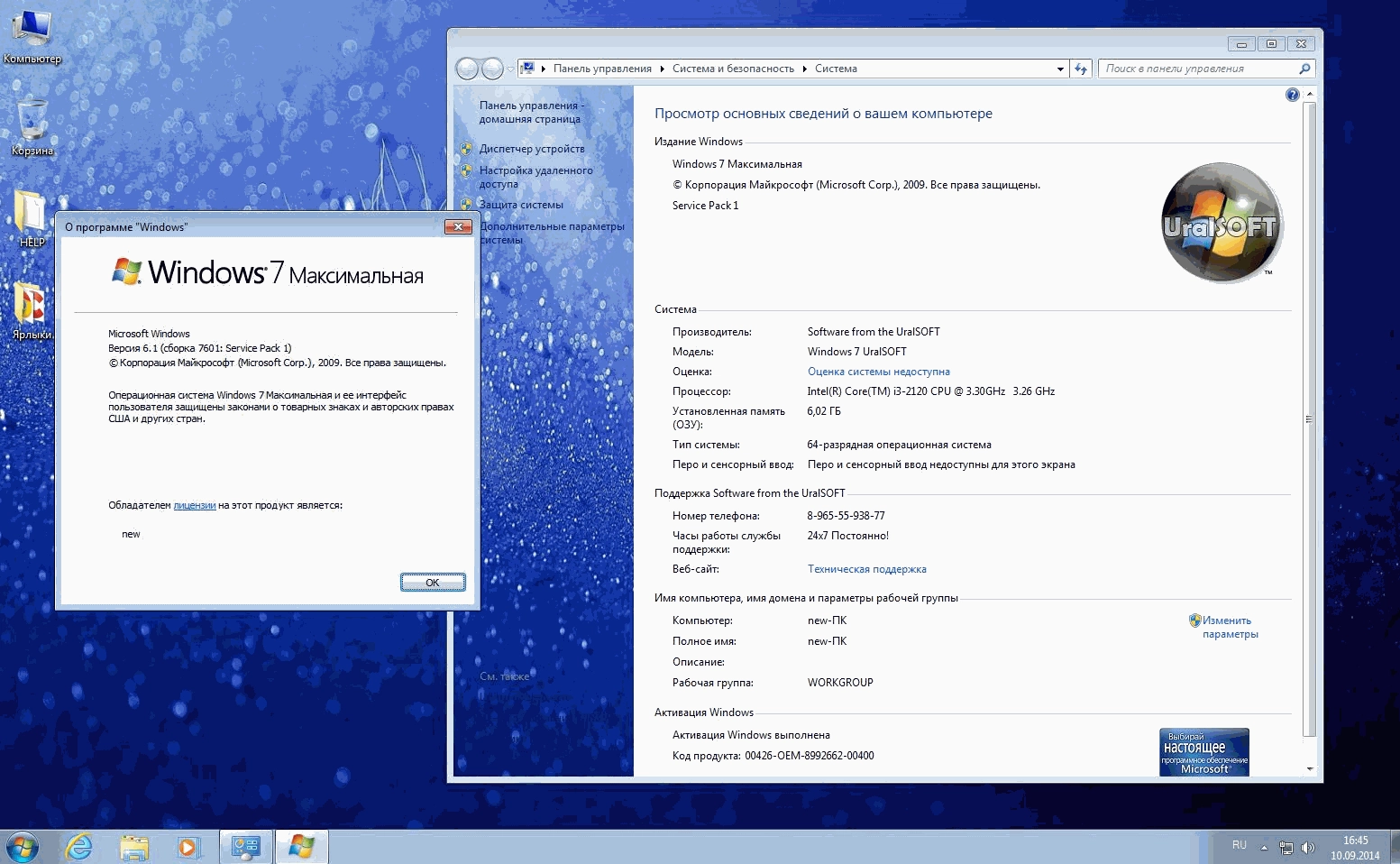Click the shield icon beside Изменить параметры
1400x864 pixels.
pos(1194,620)
